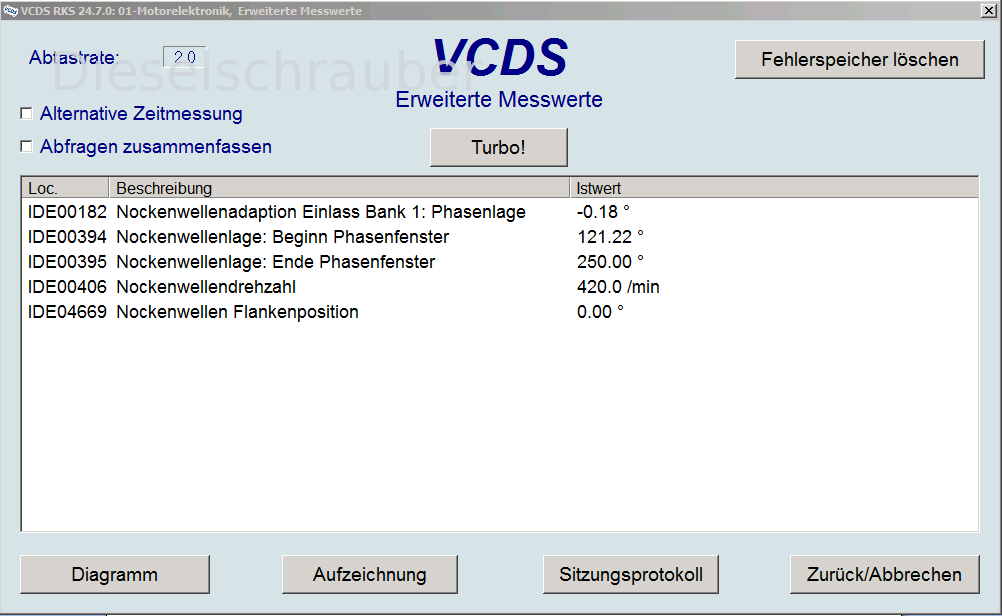
Task: Select row IDE00394
Action: coord(500,237)
